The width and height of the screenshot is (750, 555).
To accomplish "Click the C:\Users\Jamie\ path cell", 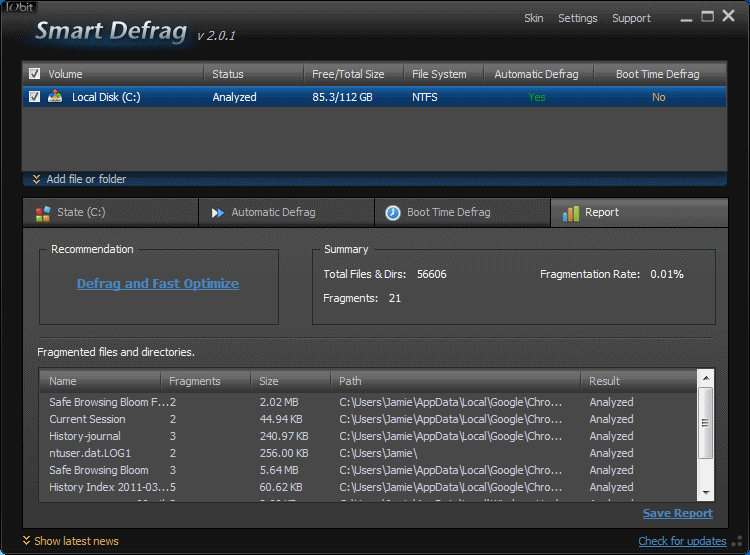I will [378, 453].
